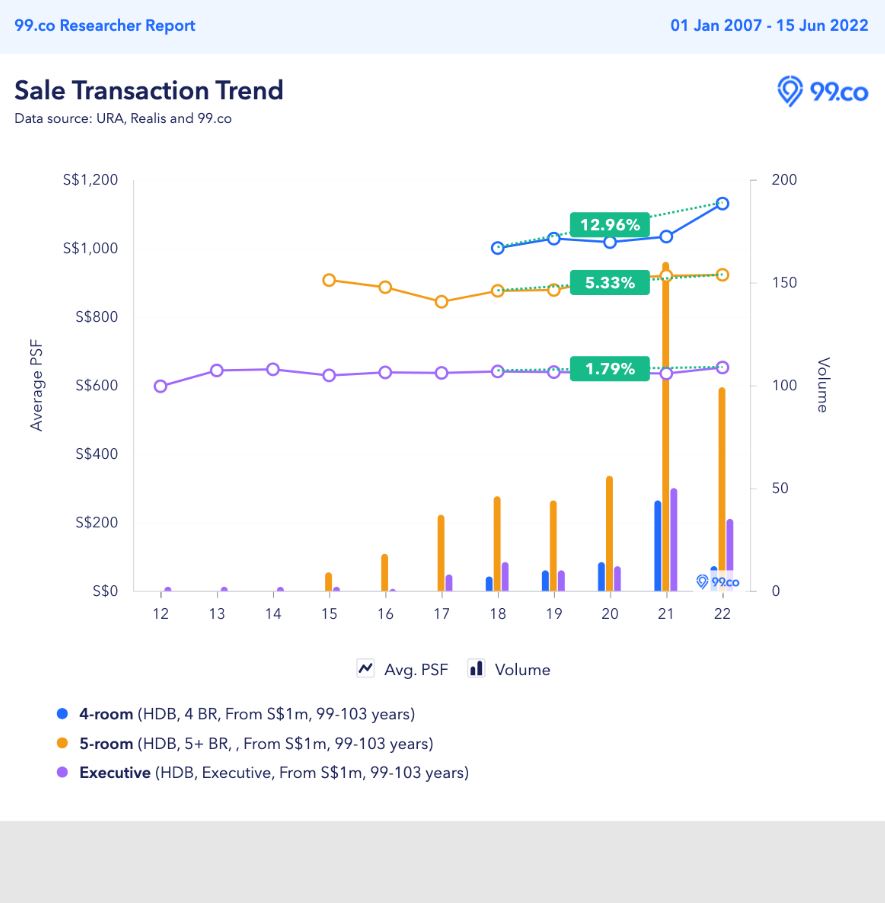Click the blue 4-room legend dot
This screenshot has height=903, width=885.
[62, 714]
